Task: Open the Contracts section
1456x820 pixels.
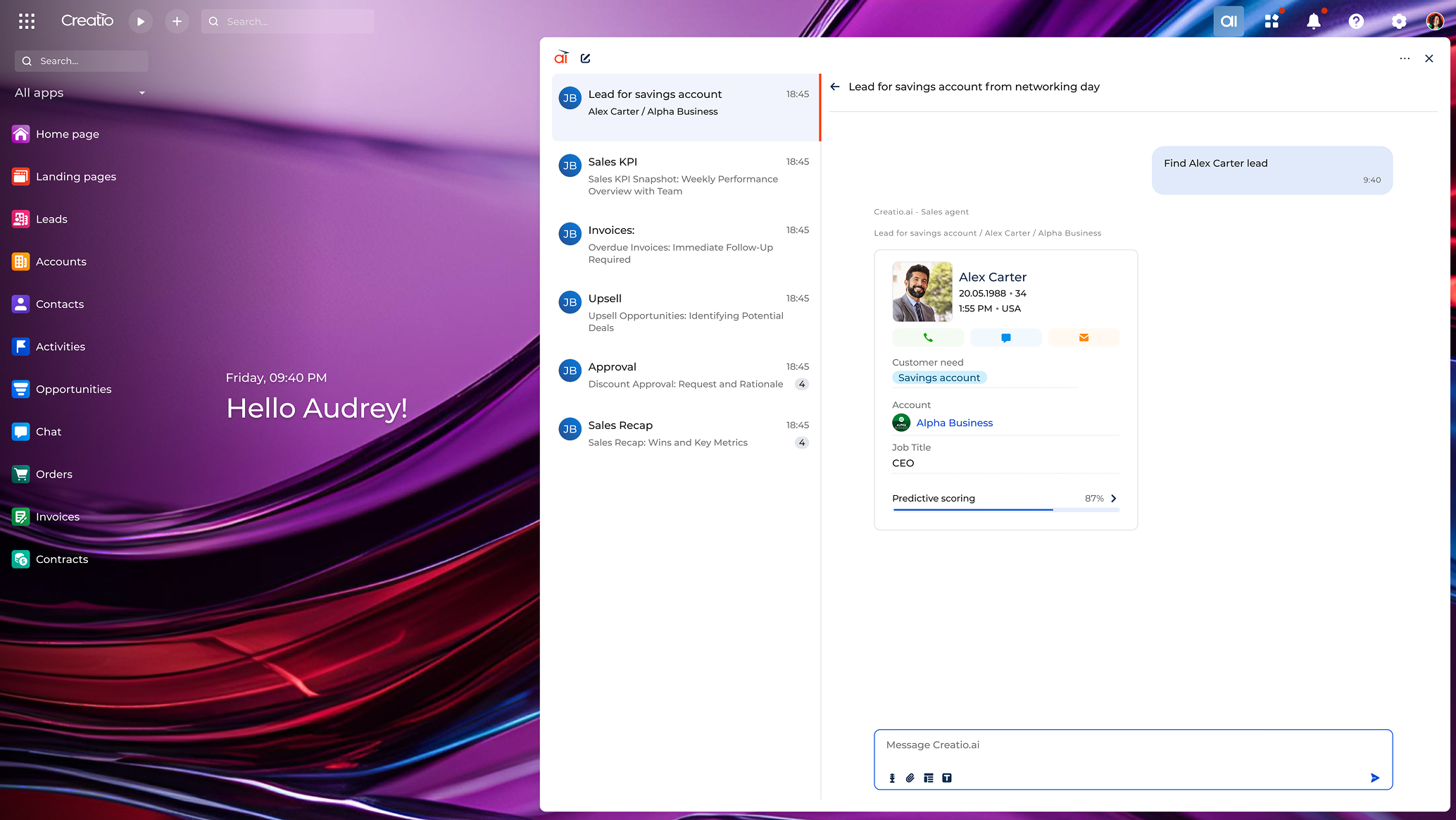Action: [62, 559]
